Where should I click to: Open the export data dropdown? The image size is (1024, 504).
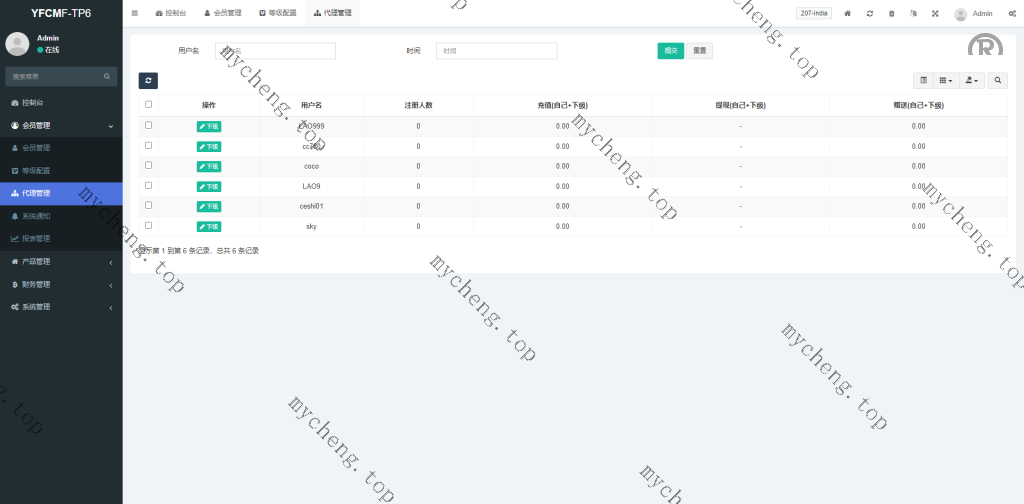(971, 80)
